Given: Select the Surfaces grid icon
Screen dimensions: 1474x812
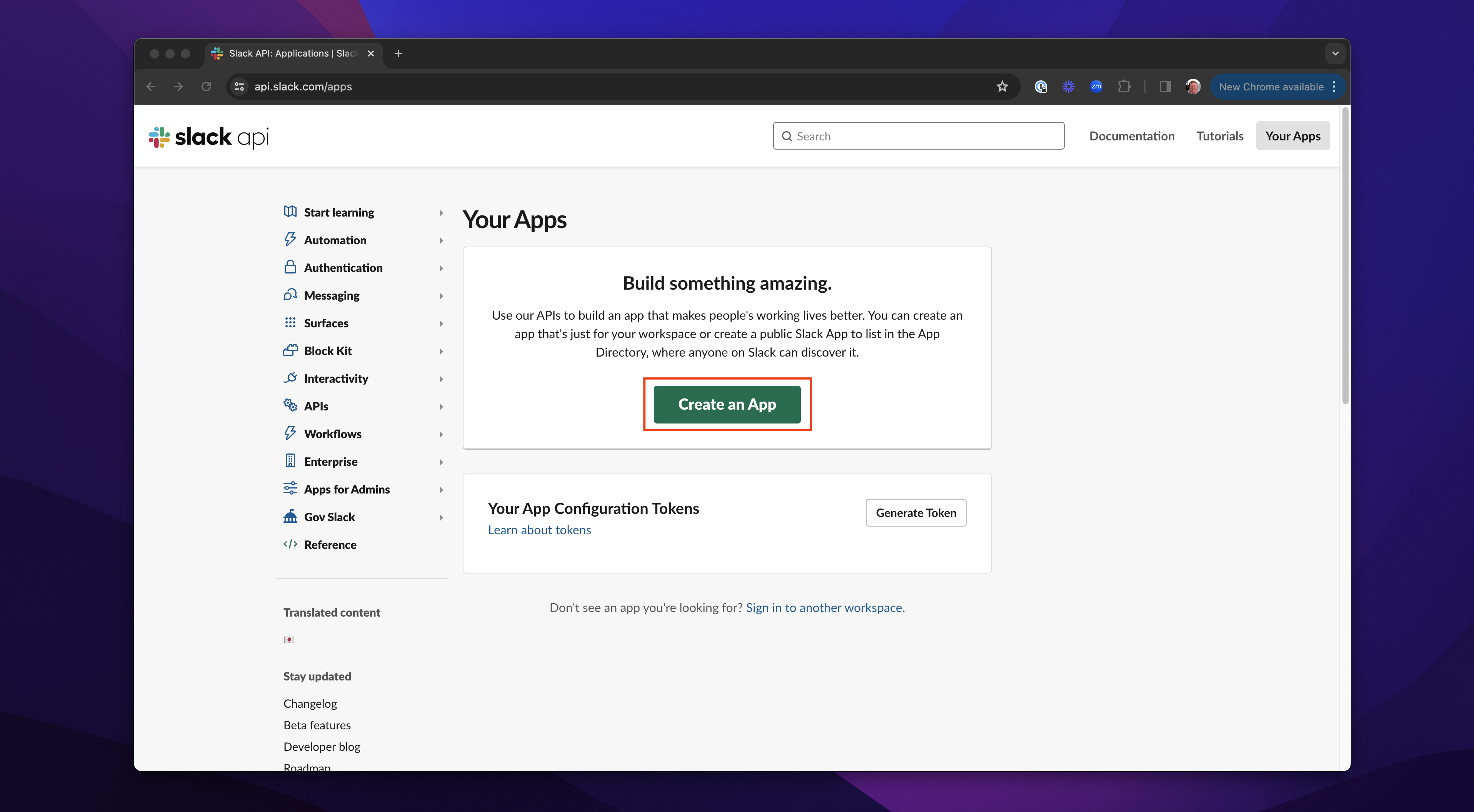Looking at the screenshot, I should (x=291, y=322).
